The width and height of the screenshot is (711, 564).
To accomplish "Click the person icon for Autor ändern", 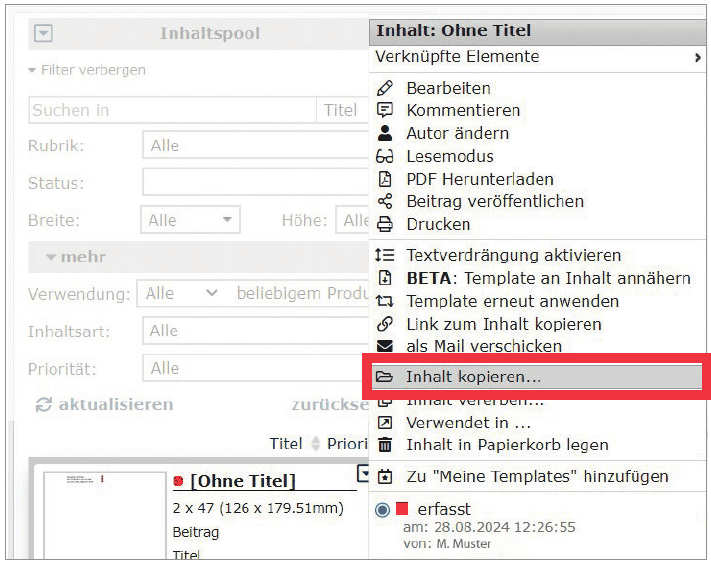I will click(385, 133).
